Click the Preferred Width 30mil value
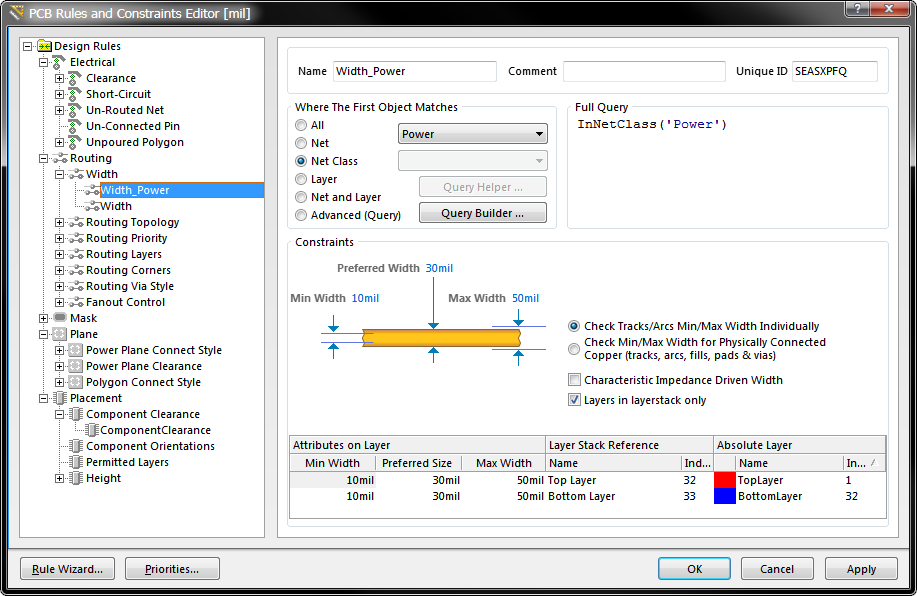 [x=439, y=268]
